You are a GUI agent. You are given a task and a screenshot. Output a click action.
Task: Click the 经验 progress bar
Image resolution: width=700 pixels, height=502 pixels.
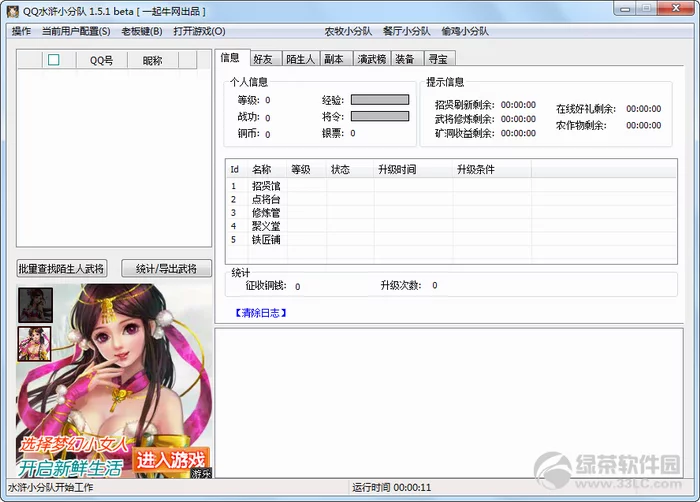pyautogui.click(x=380, y=100)
